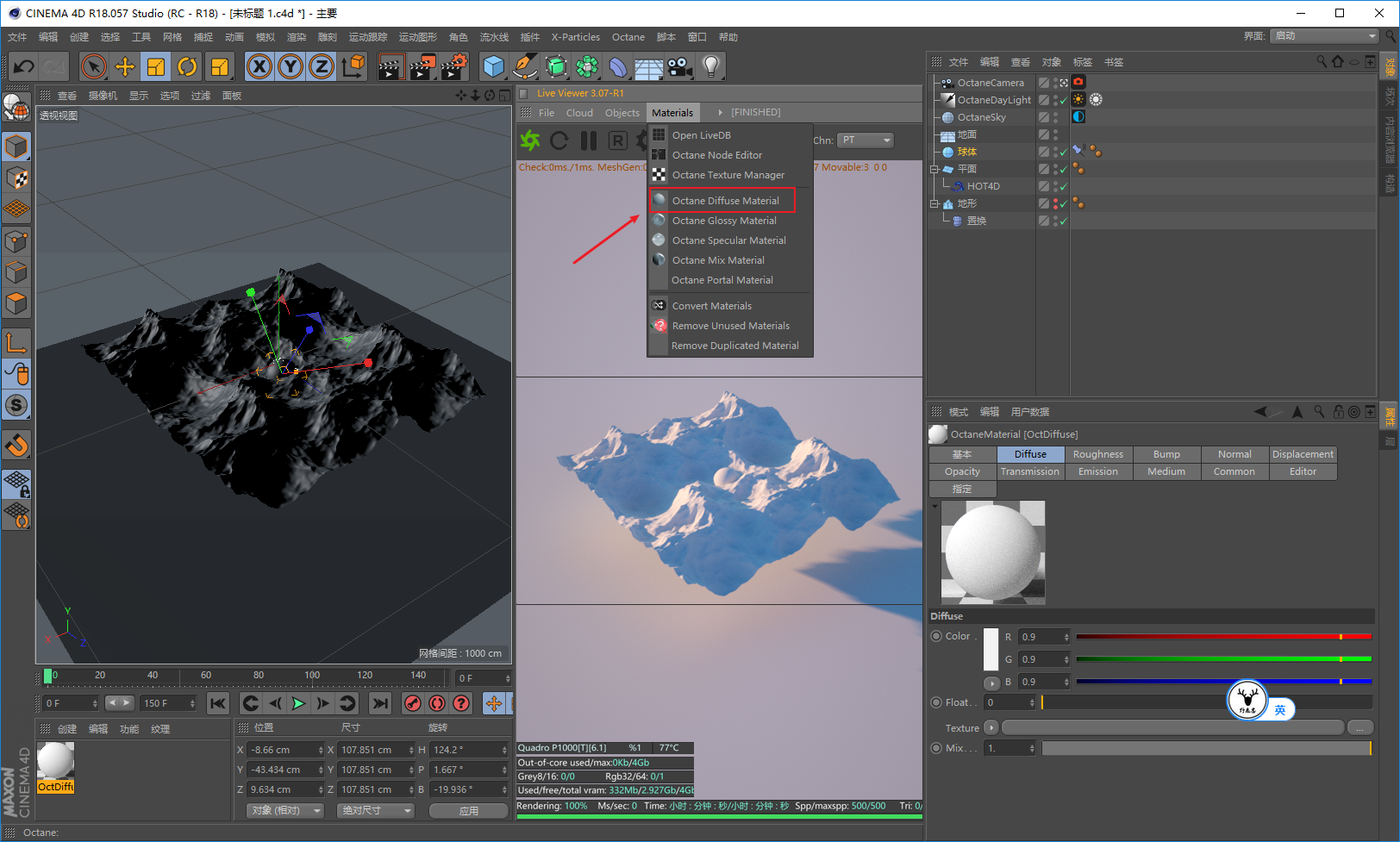This screenshot has width=1400, height=842.
Task: Open the Emission tab
Action: tap(1098, 471)
